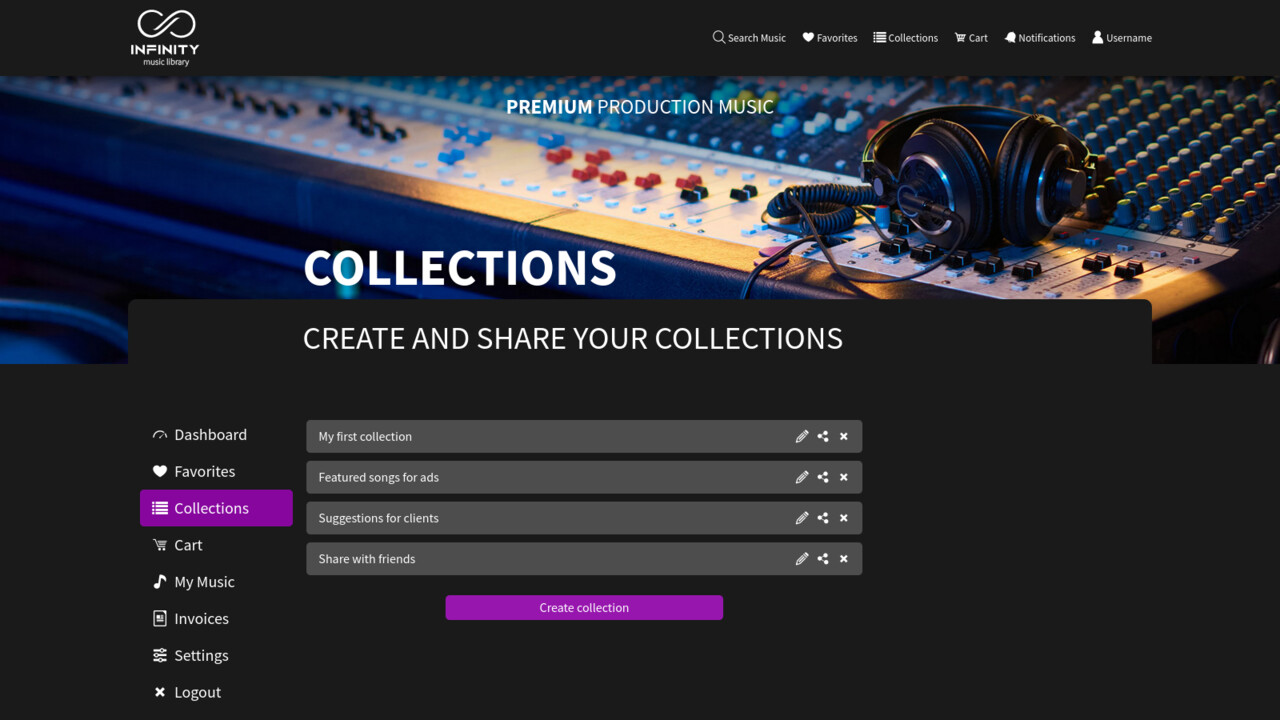The image size is (1280, 720).
Task: Select the highlighted Collections sidebar item
Action: pos(216,508)
